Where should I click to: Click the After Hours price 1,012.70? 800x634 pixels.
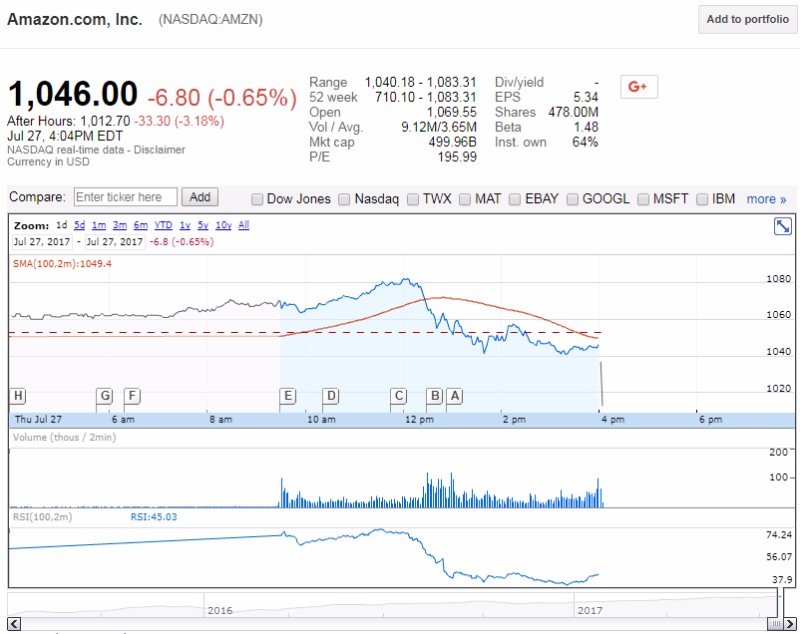click(x=106, y=121)
